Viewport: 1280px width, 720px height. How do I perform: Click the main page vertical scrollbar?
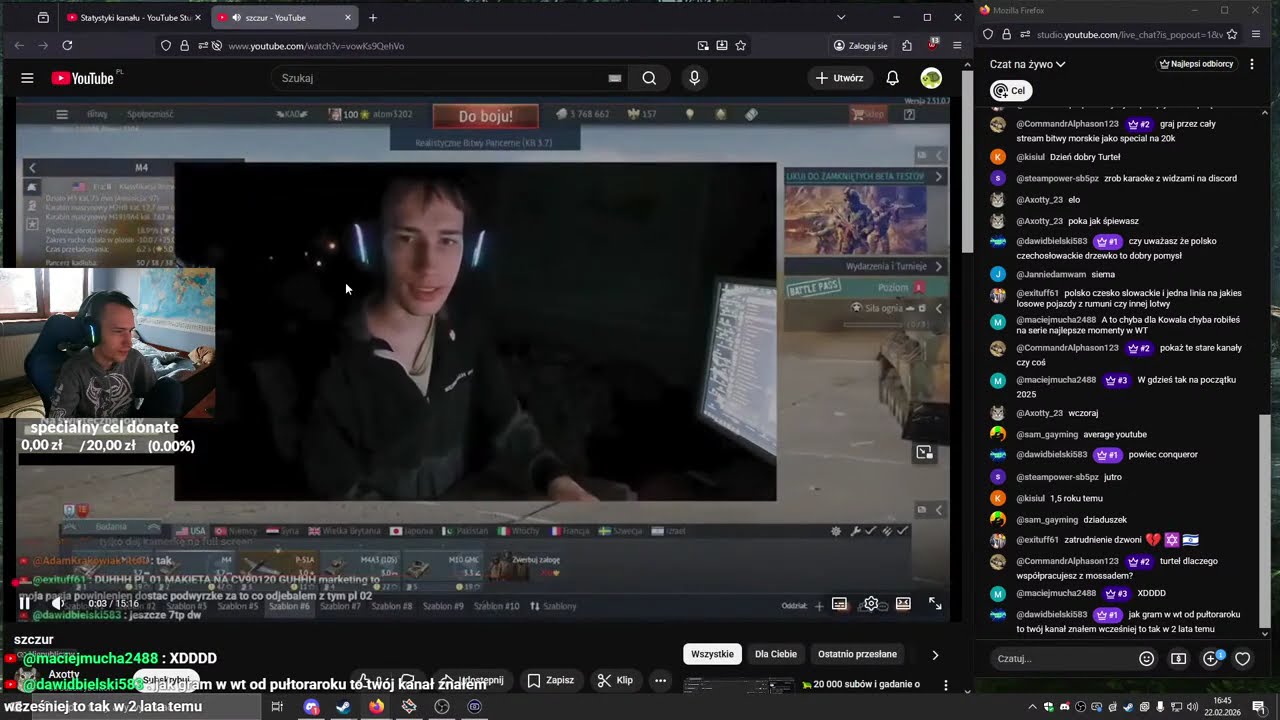tap(967, 160)
